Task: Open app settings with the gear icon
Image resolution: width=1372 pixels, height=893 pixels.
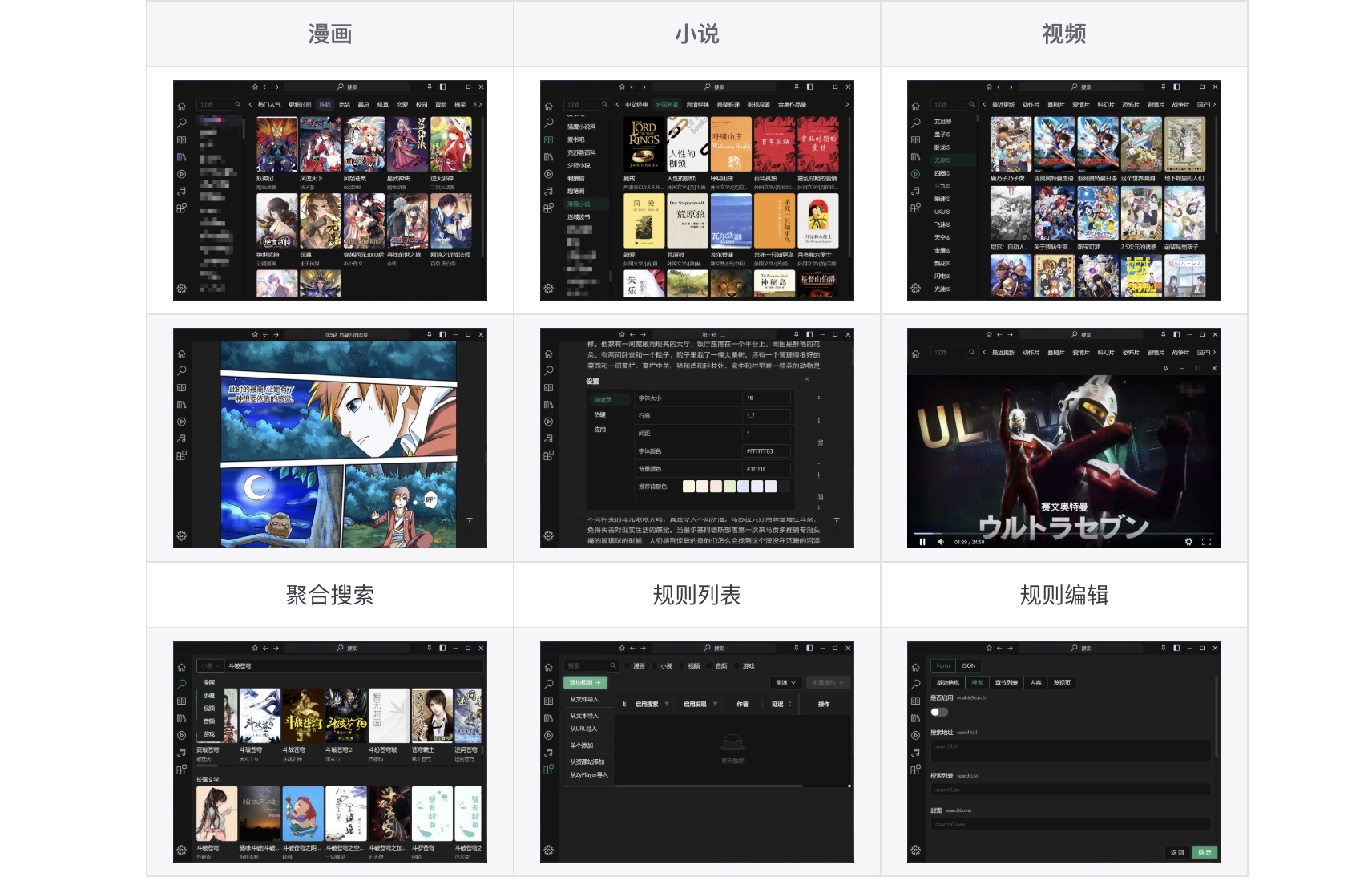Action: pos(181,288)
